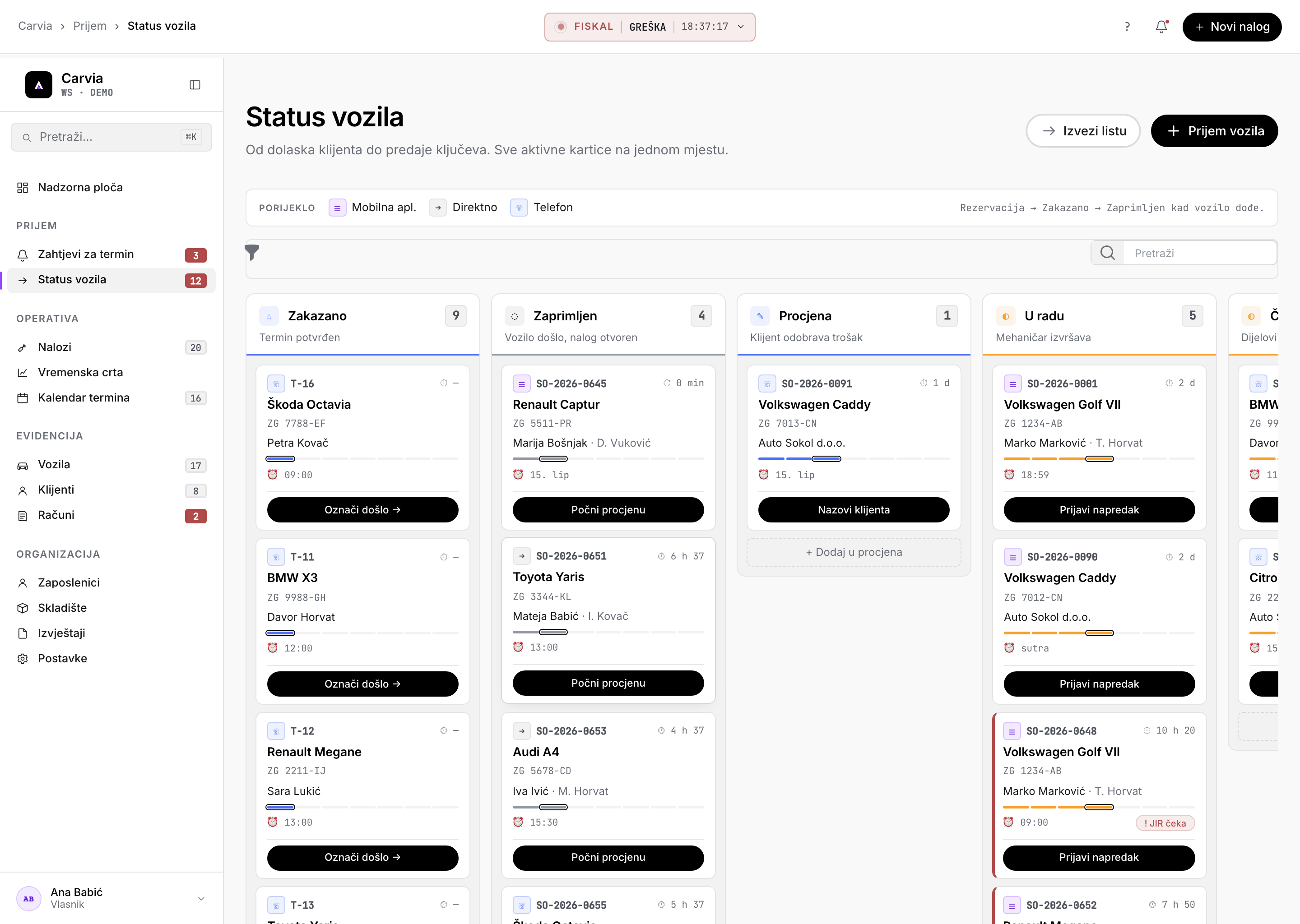Click alarm clock icon on Škoda Octavia card
Image resolution: width=1300 pixels, height=924 pixels.
point(273,475)
